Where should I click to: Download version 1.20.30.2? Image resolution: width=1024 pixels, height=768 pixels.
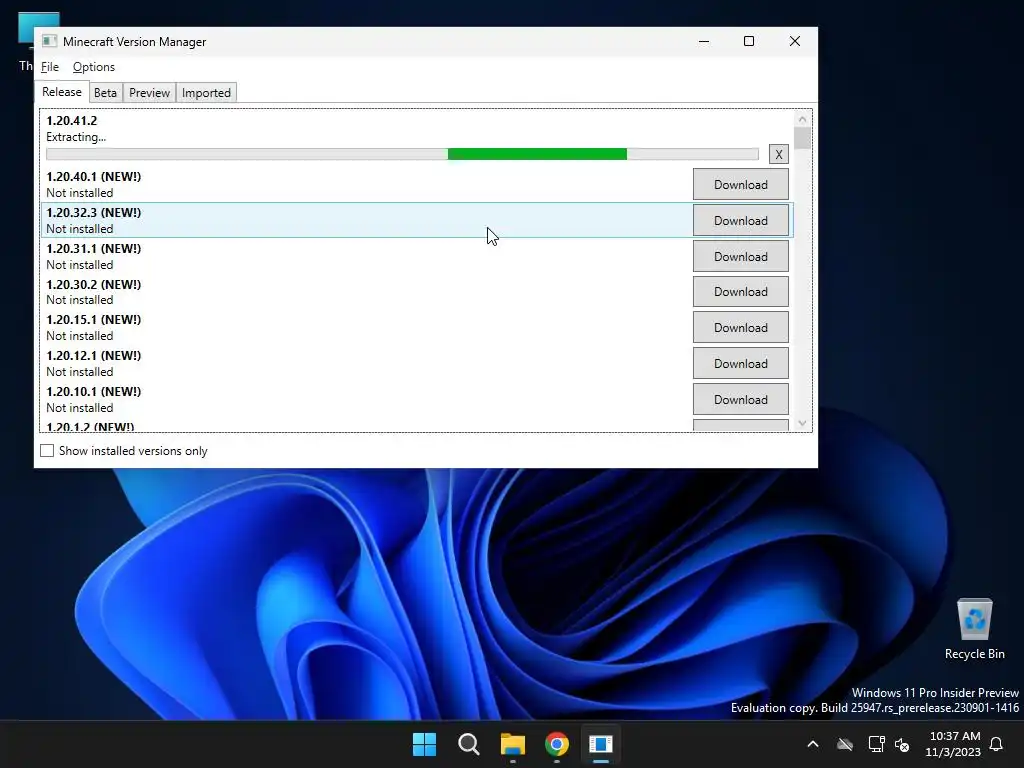point(741,292)
